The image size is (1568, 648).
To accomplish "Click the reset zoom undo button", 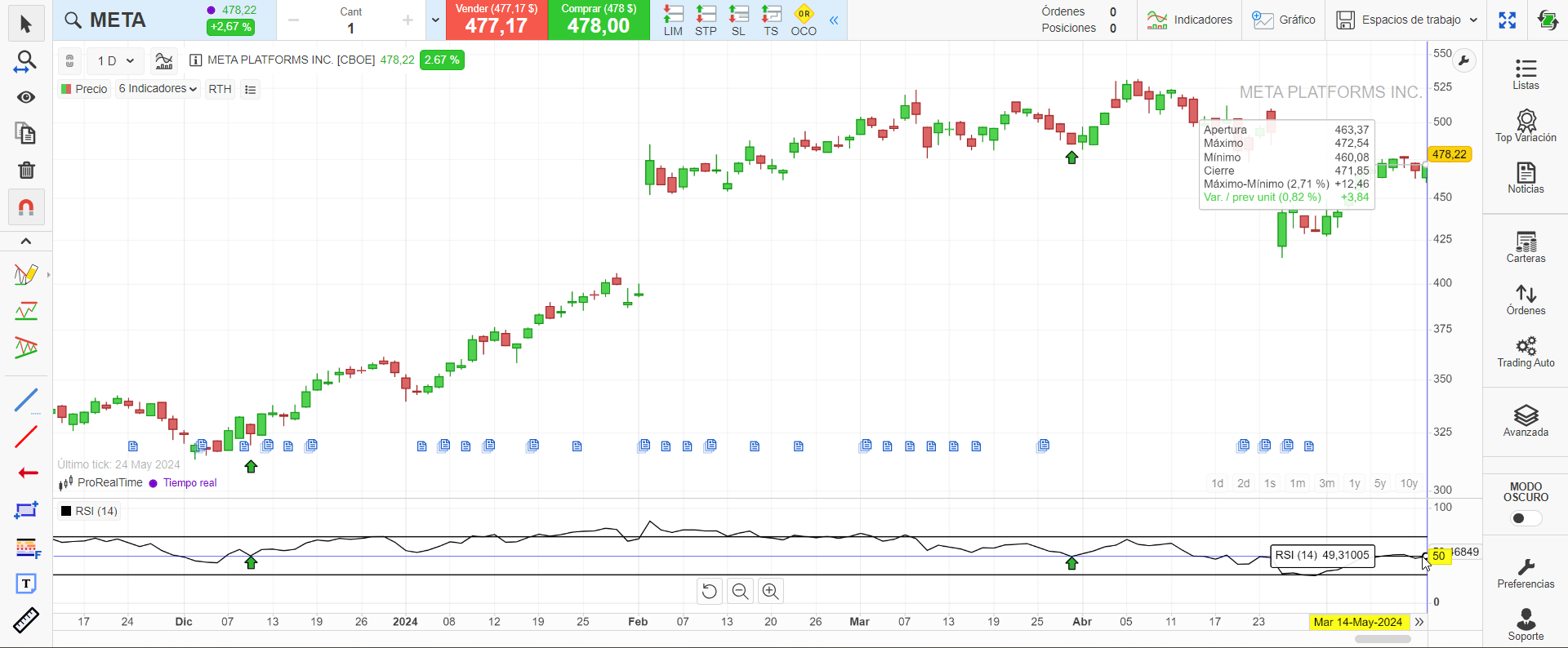I will point(710,591).
